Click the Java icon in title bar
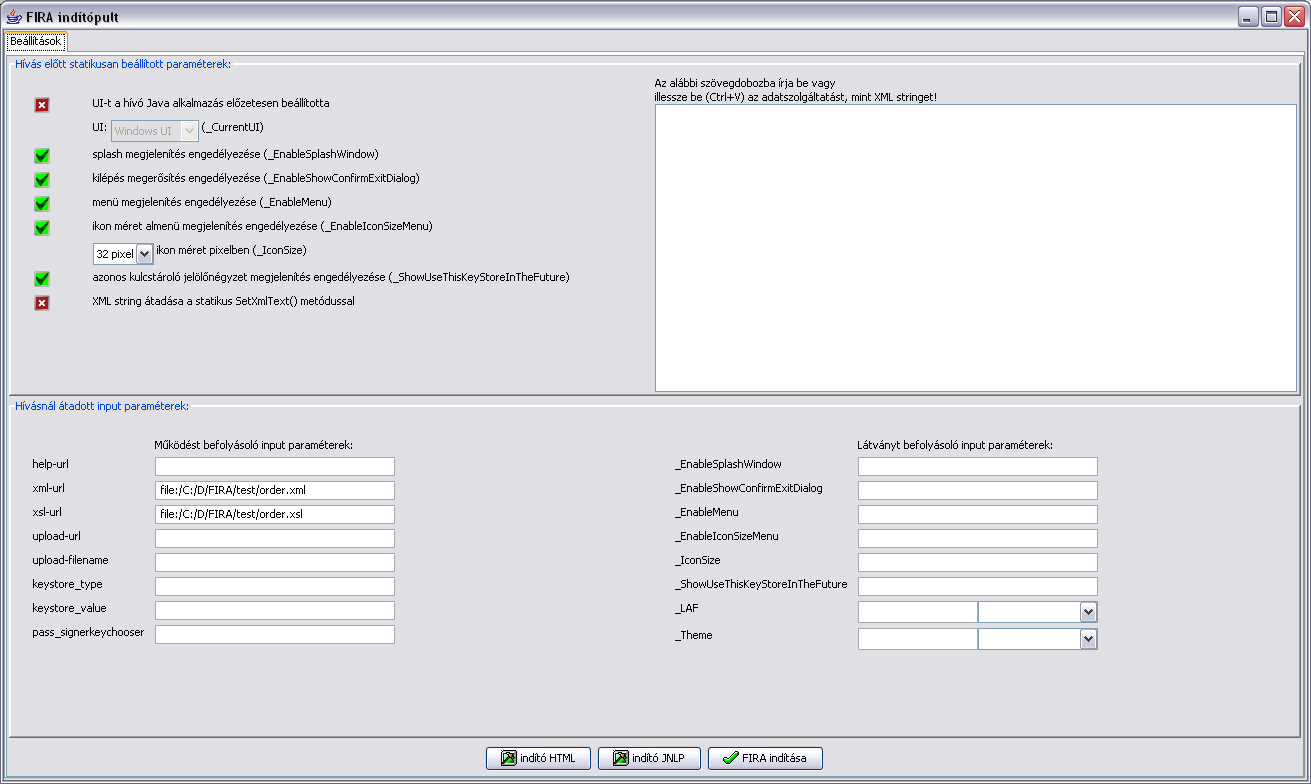Screen dimensions: 1311x784 [14, 17]
